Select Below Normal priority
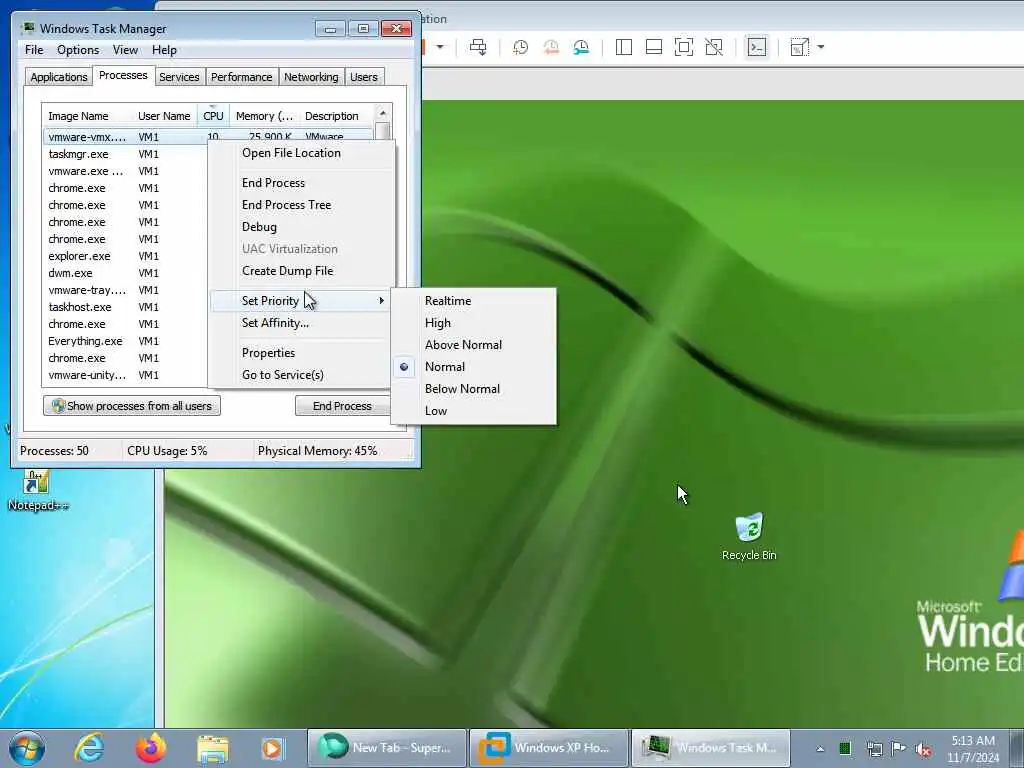The width and height of the screenshot is (1024, 768). click(474, 389)
